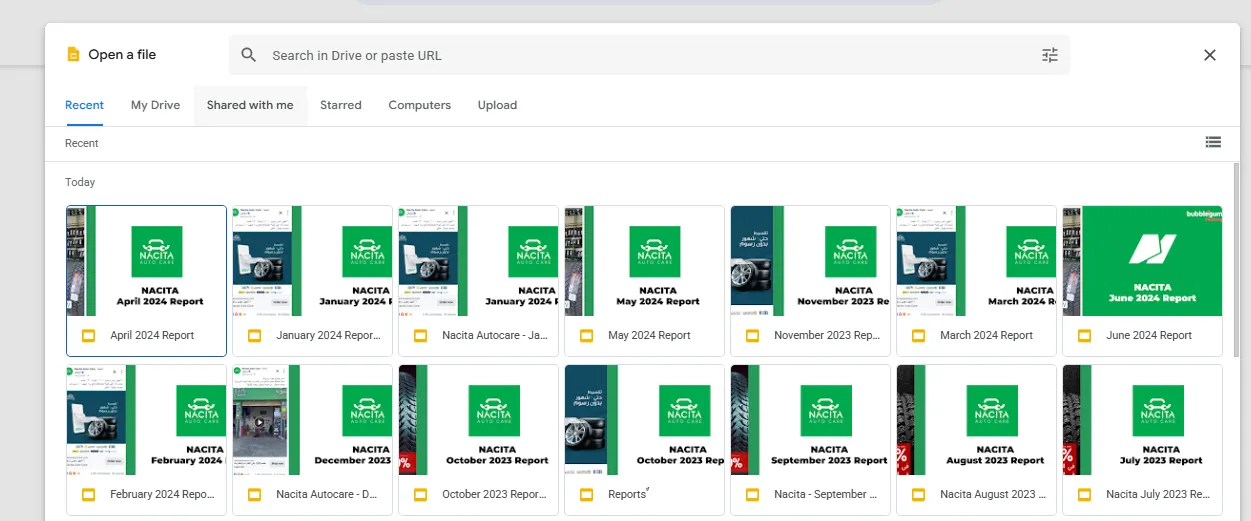Select the Nacita - September thumbnail

tap(810, 420)
